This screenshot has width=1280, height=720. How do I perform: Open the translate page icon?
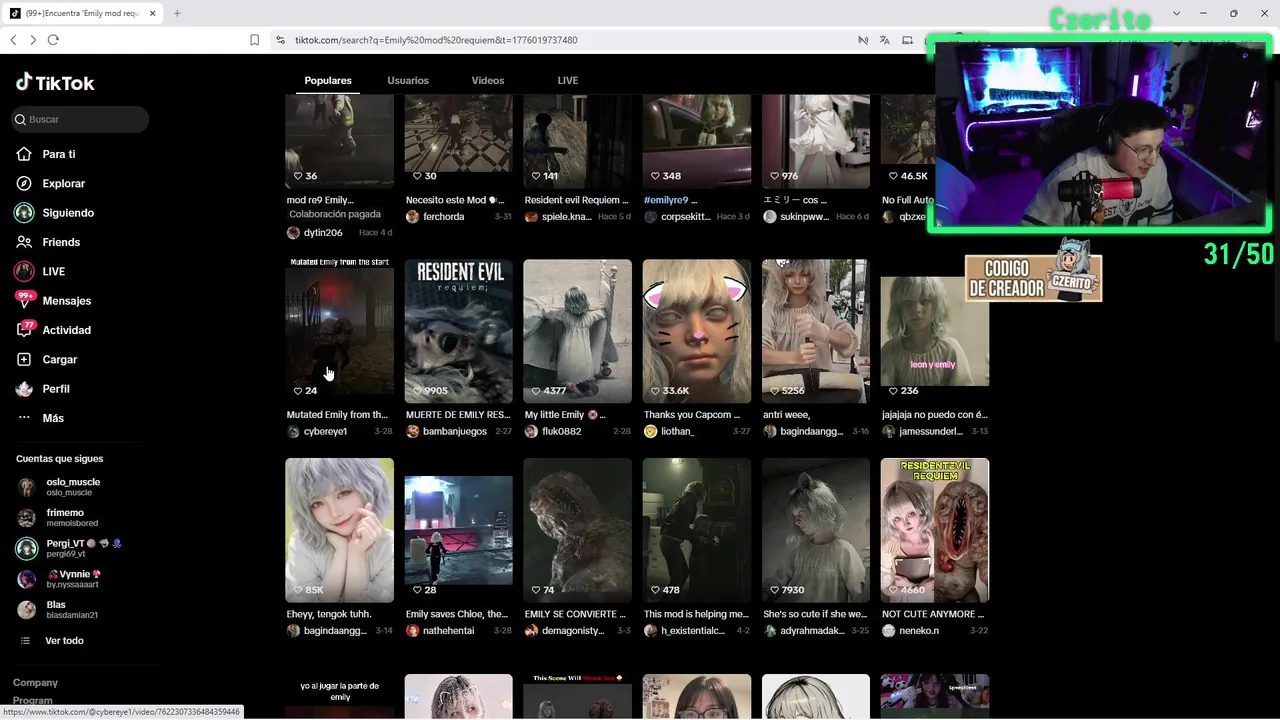(884, 40)
